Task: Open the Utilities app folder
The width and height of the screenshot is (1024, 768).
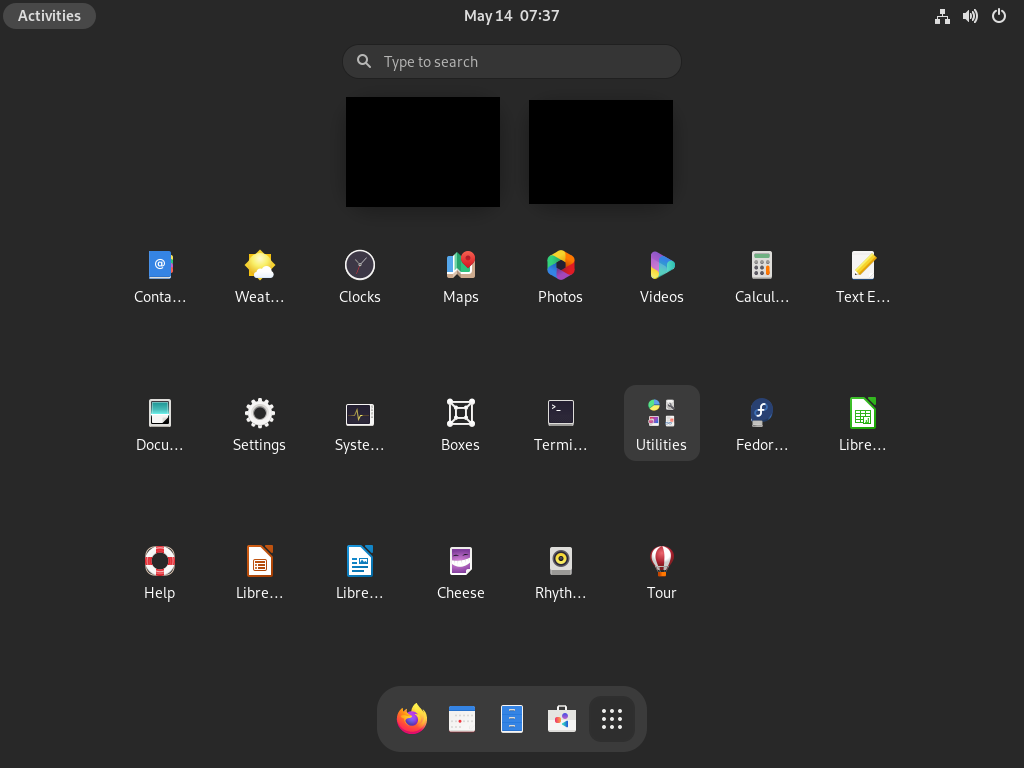Action: coord(662,423)
